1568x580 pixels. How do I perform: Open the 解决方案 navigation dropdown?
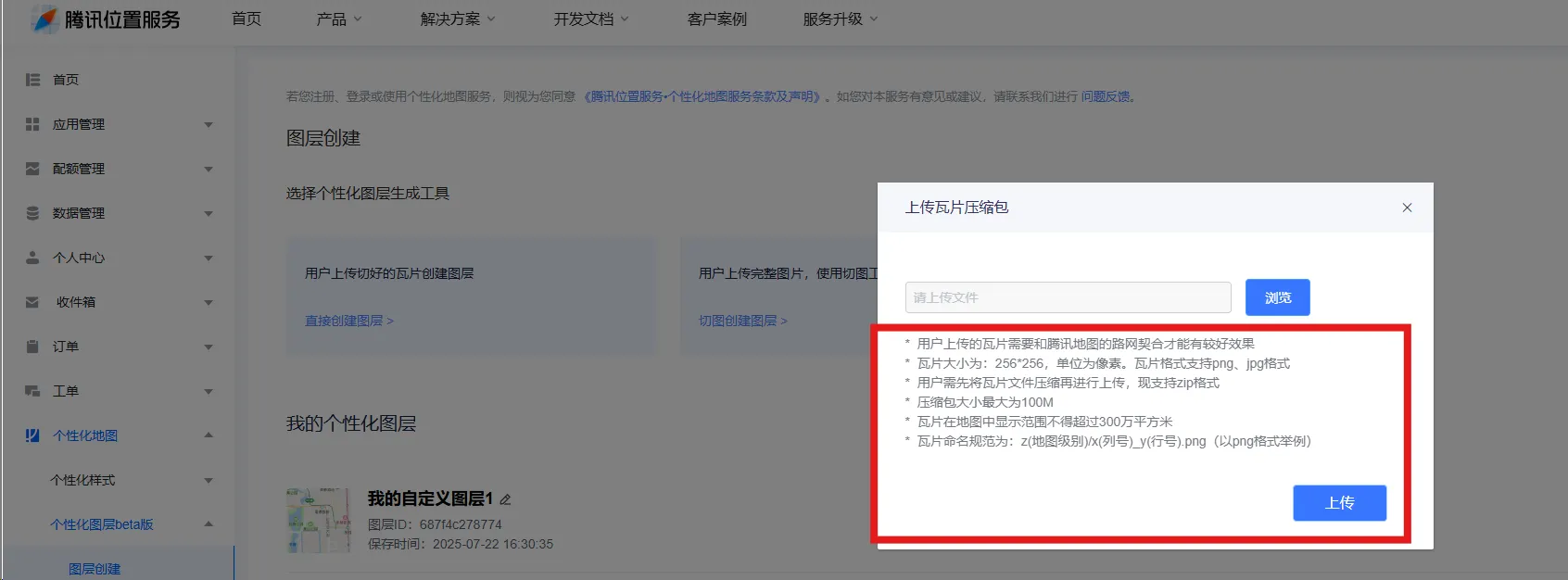(x=457, y=19)
